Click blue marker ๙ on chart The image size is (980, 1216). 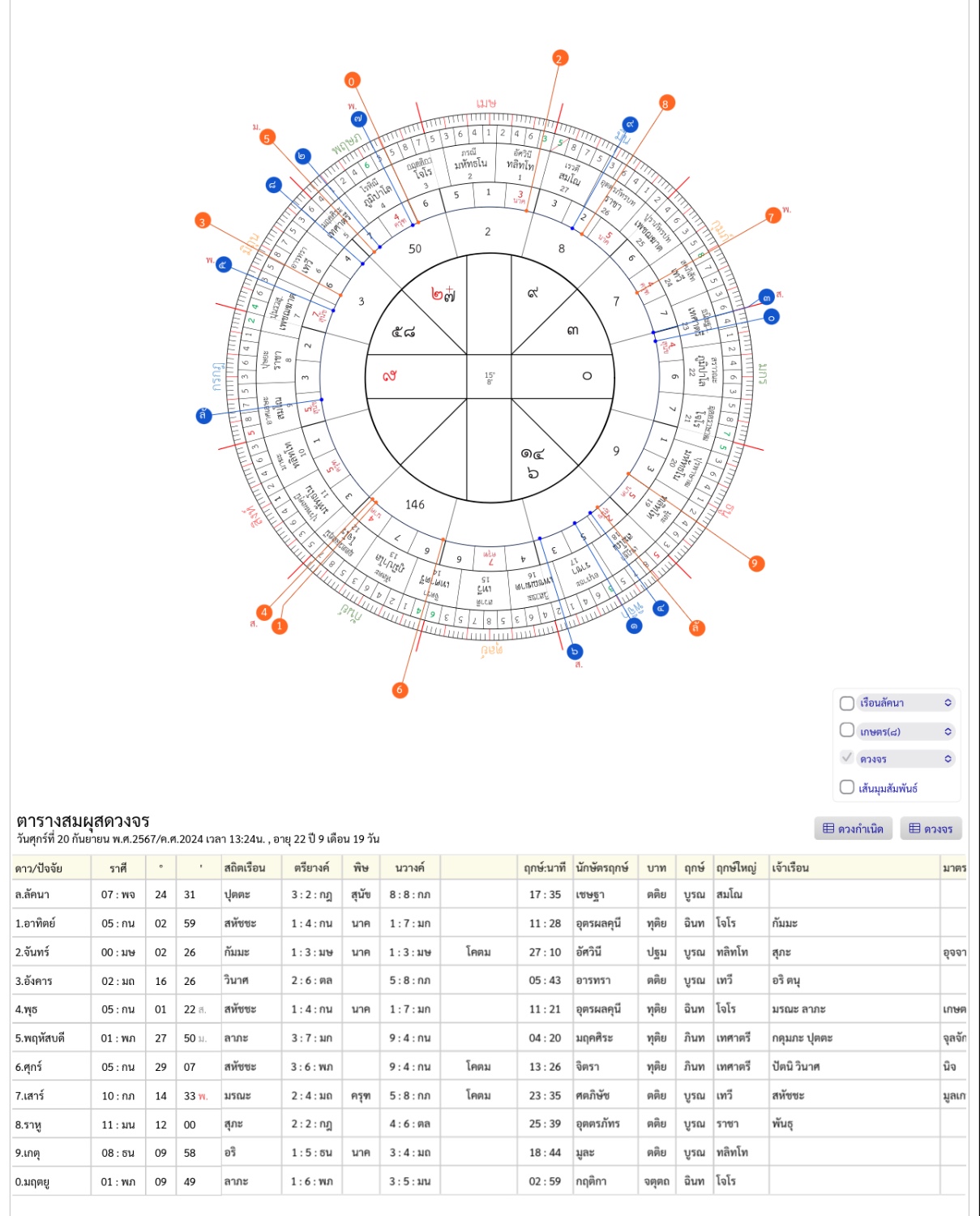click(x=630, y=125)
